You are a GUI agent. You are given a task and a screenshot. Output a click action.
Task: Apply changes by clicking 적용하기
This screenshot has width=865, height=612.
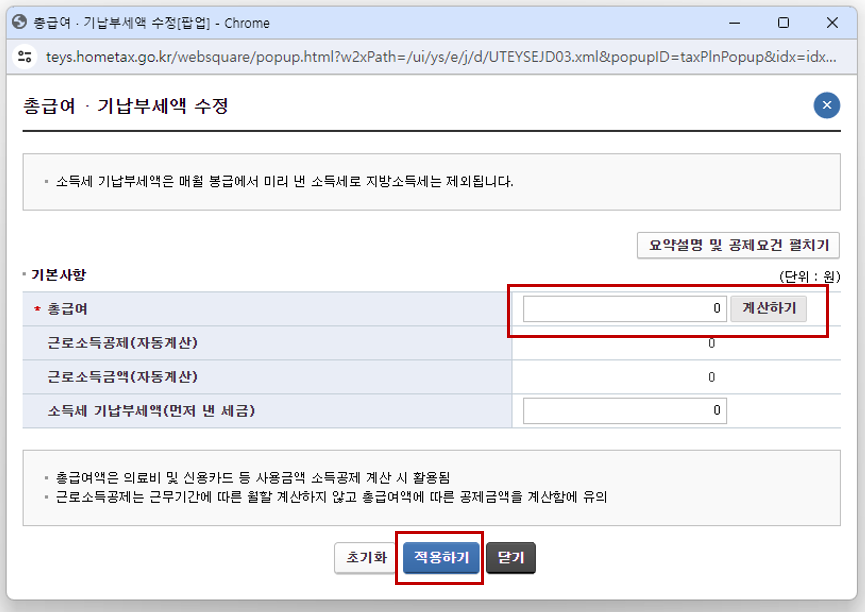439,558
